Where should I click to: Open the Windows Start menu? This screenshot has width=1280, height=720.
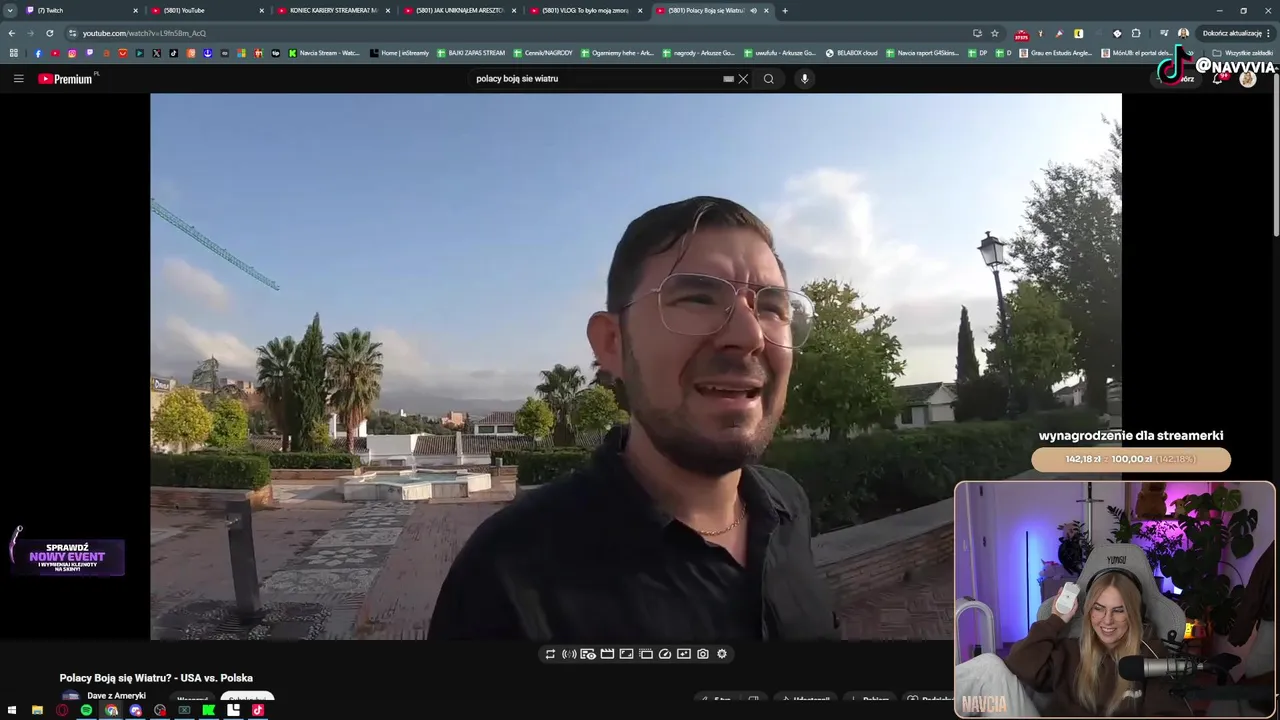point(12,710)
